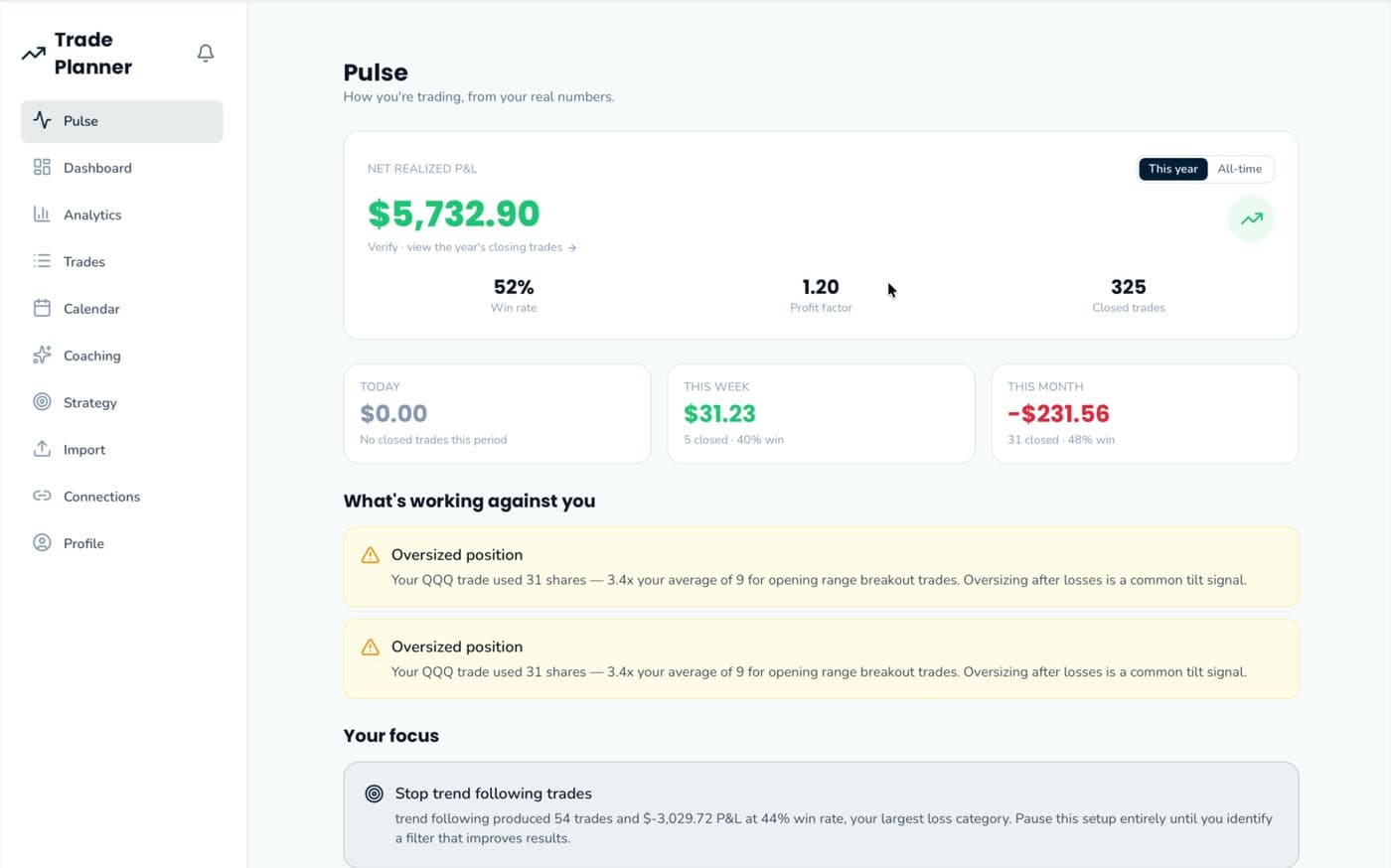The width and height of the screenshot is (1391, 868).
Task: Click the "NET REALIZED P&L" label
Action: click(x=422, y=169)
